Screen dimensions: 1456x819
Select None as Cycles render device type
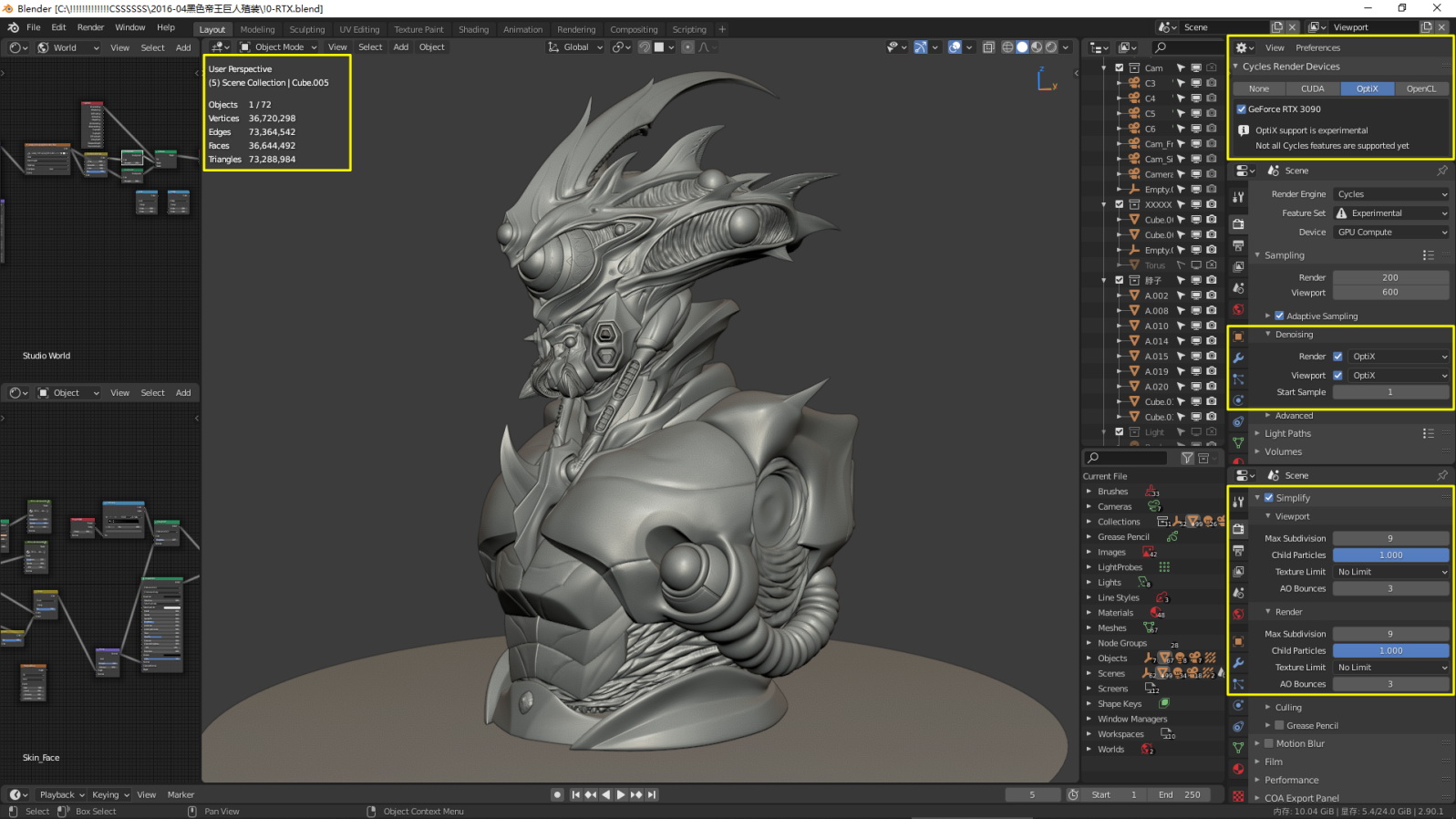[x=1259, y=88]
